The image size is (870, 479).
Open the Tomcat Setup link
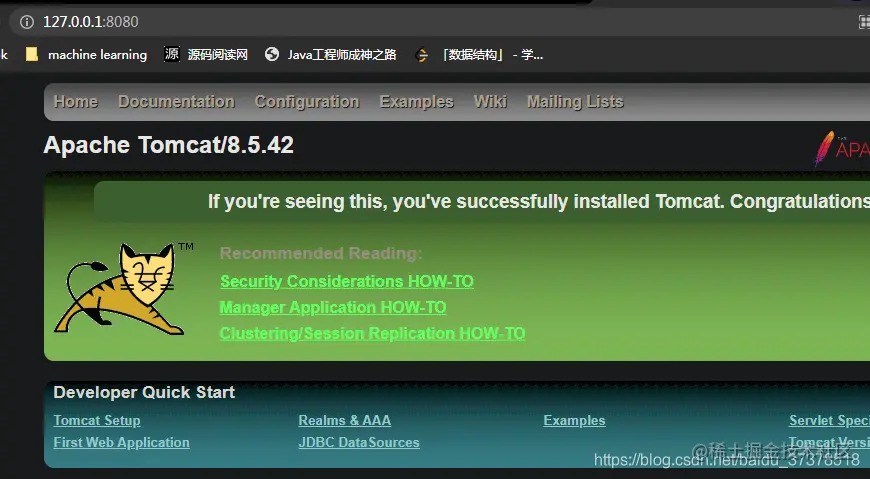click(x=97, y=421)
